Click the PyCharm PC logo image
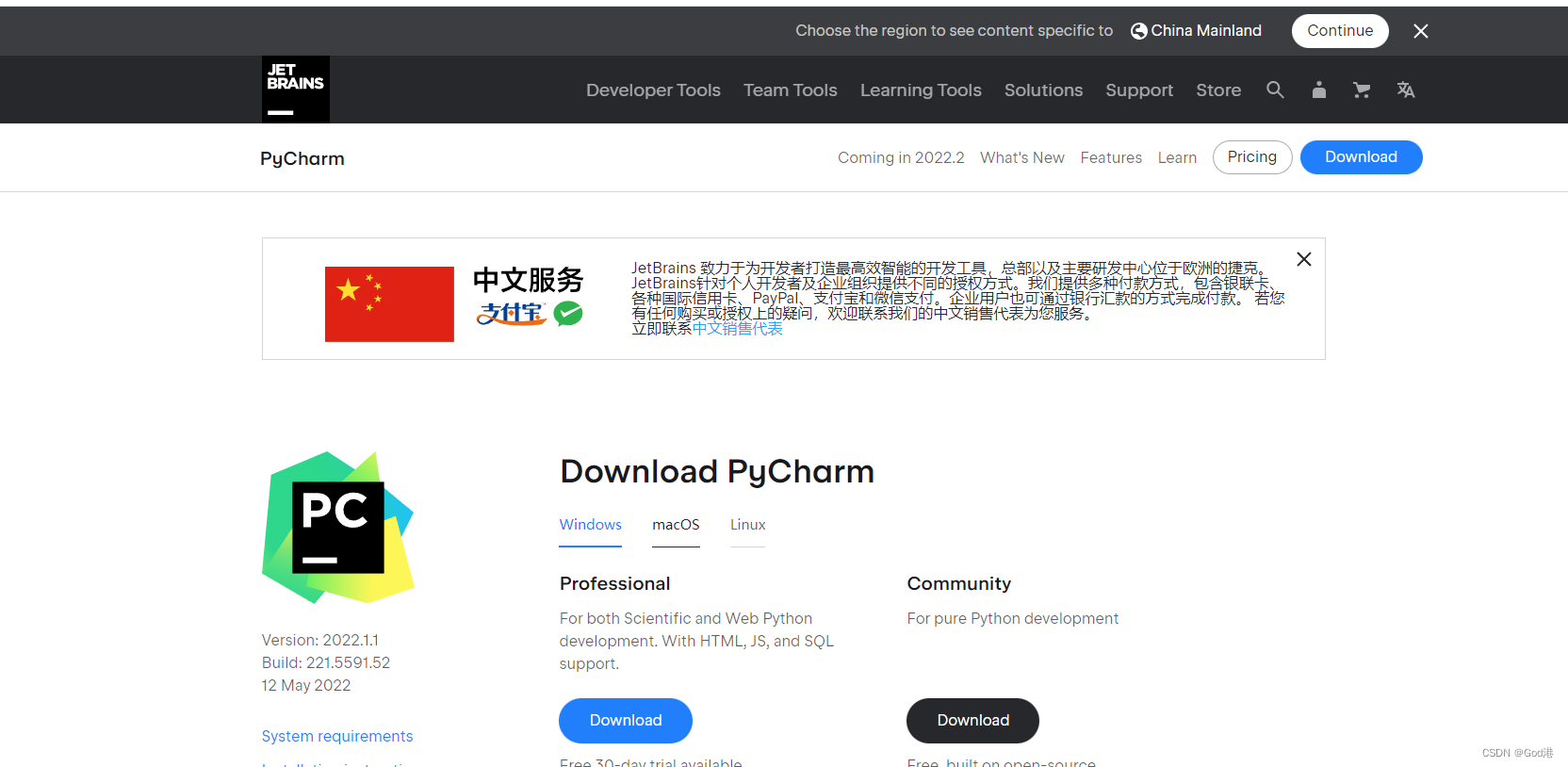The image size is (1568, 767). (x=338, y=528)
